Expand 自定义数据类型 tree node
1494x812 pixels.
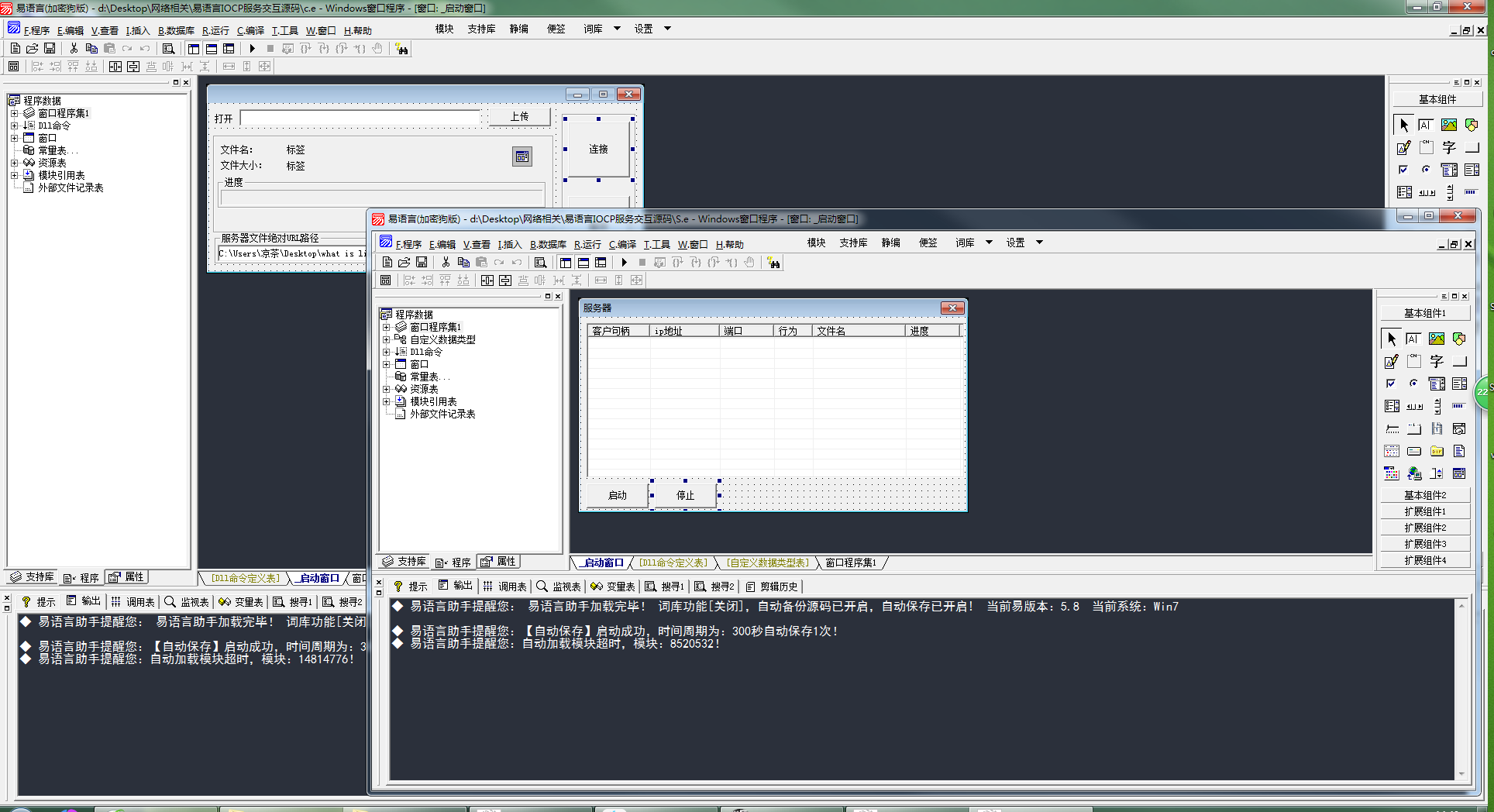387,339
